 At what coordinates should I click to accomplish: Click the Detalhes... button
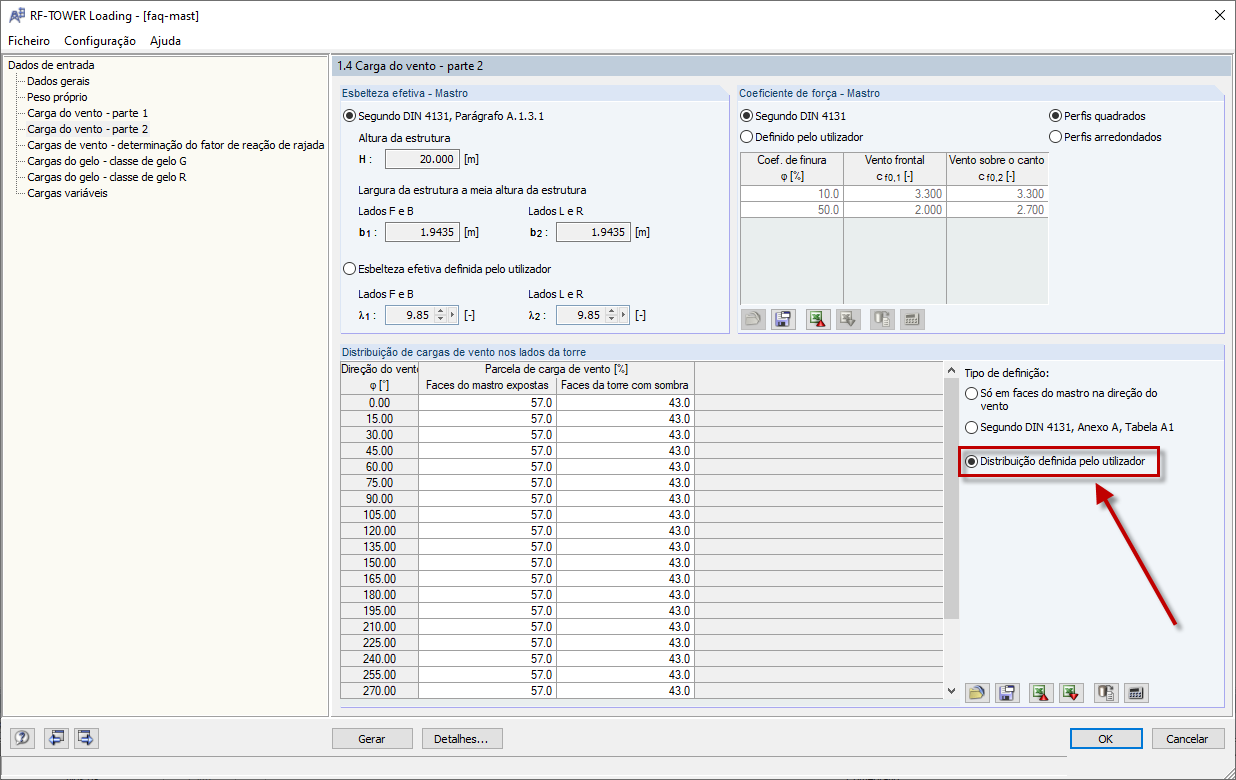462,739
